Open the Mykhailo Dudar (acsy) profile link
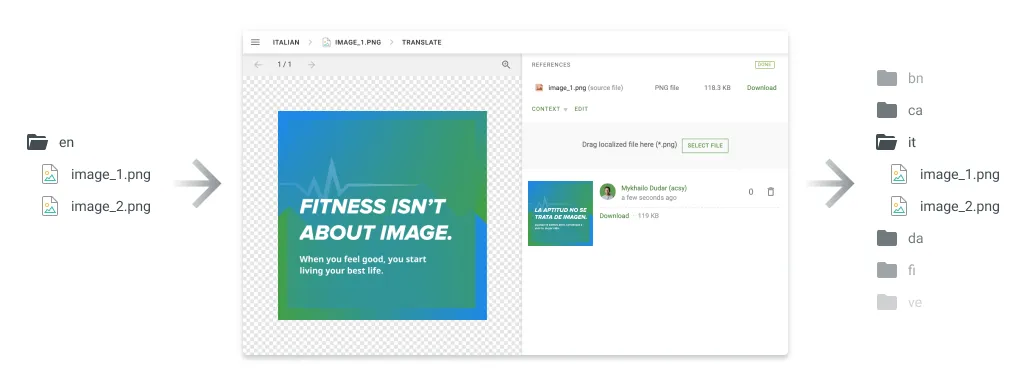Image resolution: width=1032 pixels, height=380 pixels. pos(654,188)
